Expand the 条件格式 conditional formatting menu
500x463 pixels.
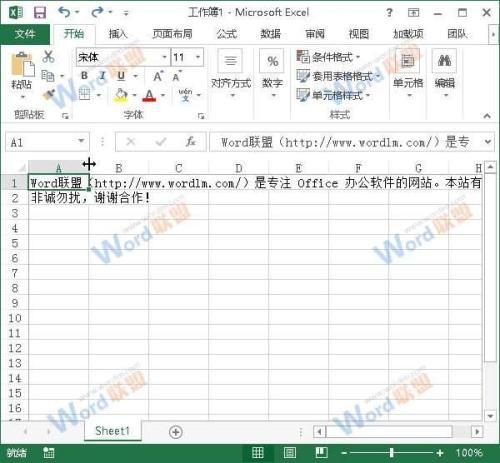[329, 57]
